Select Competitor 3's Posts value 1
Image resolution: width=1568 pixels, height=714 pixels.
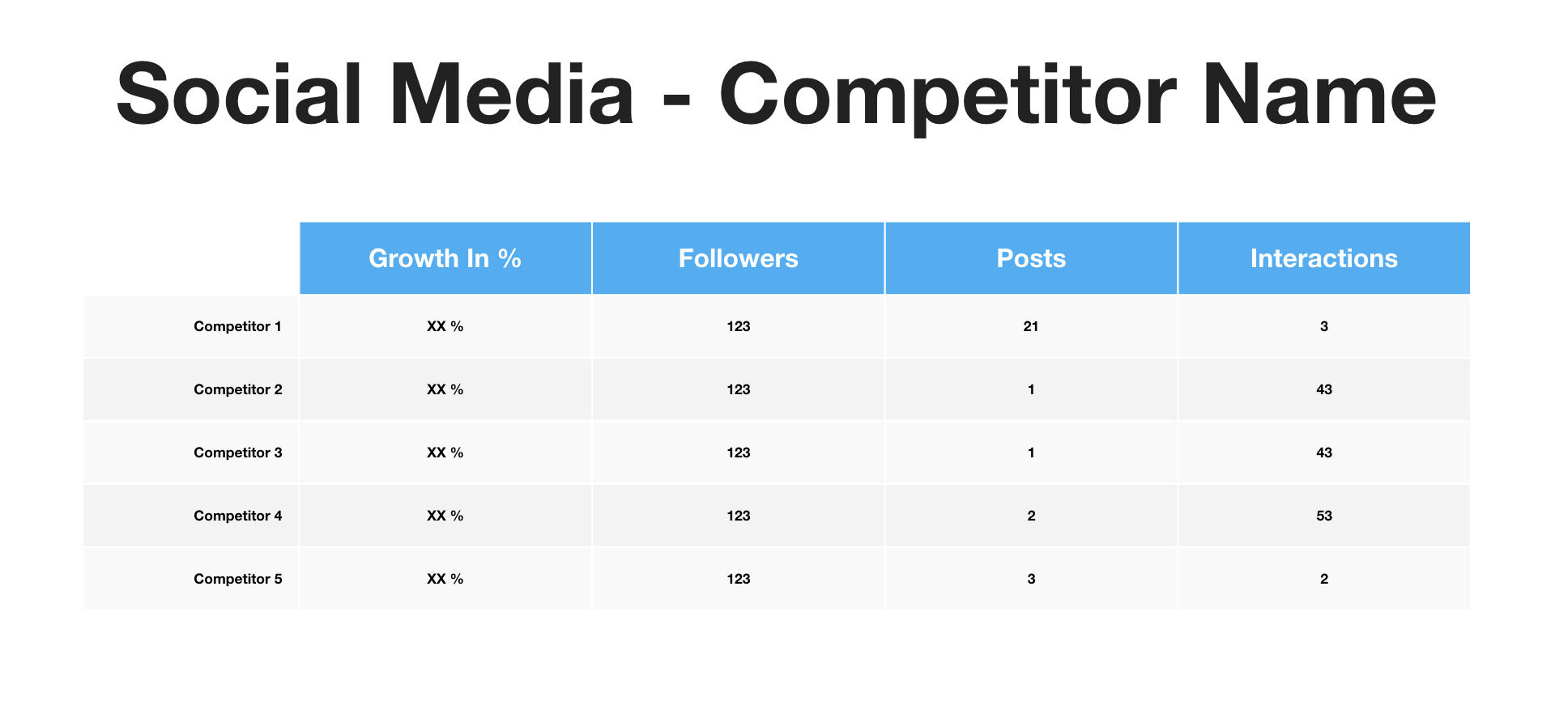(1031, 453)
